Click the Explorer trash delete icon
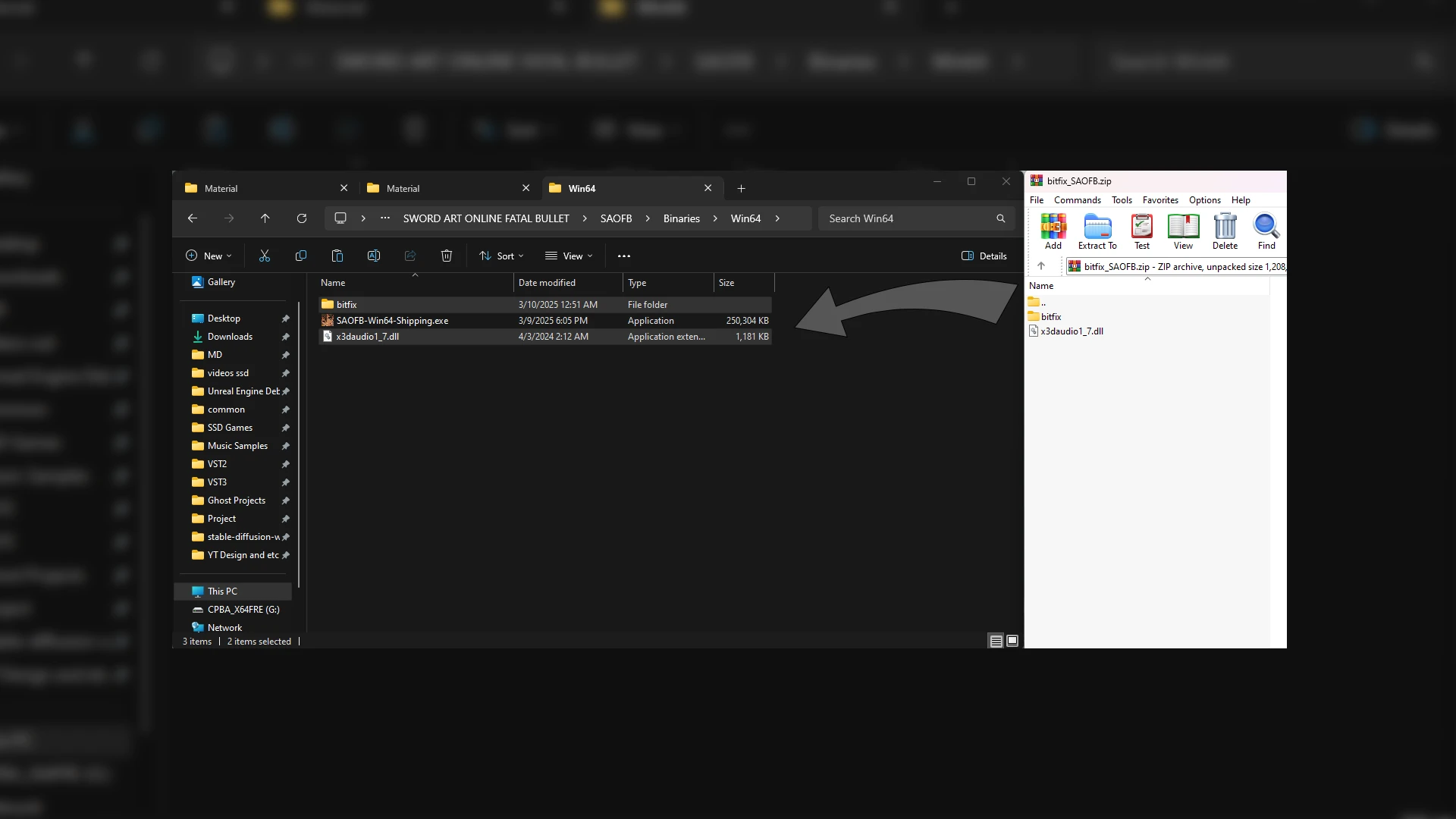This screenshot has height=819, width=1456. [447, 256]
